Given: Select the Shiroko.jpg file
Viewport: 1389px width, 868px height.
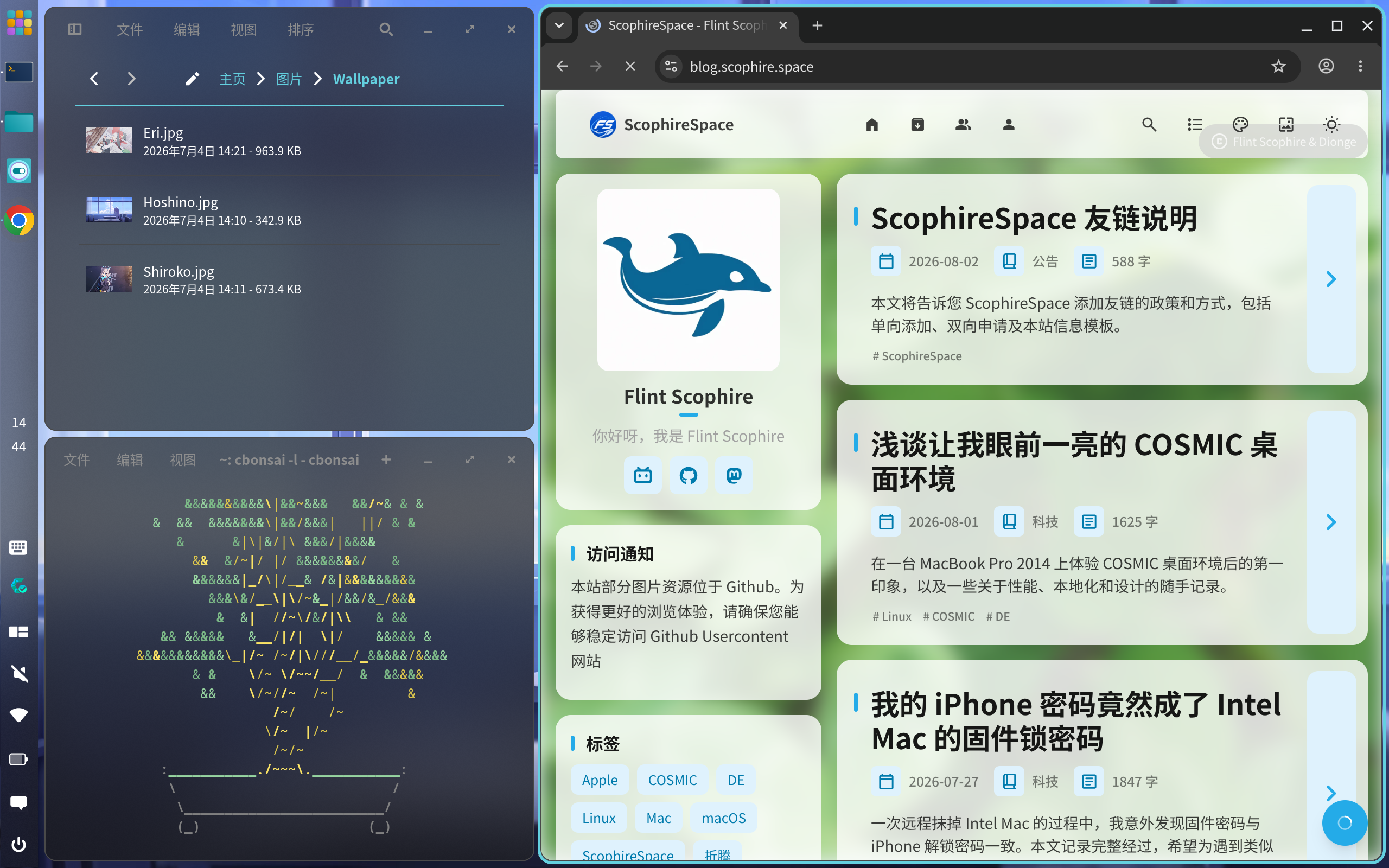Looking at the screenshot, I should [290, 279].
